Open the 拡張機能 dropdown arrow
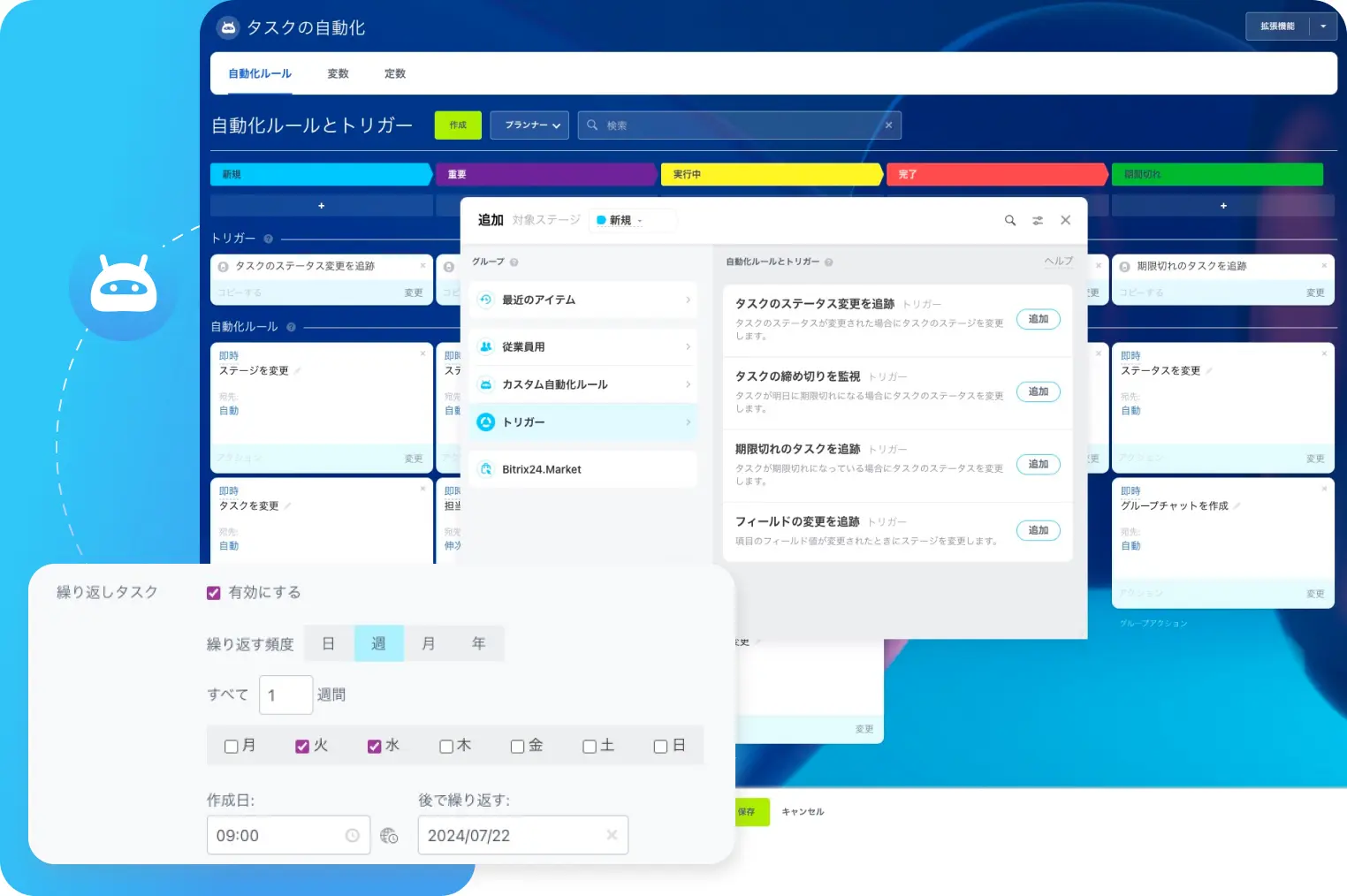1347x896 pixels. click(x=1323, y=27)
